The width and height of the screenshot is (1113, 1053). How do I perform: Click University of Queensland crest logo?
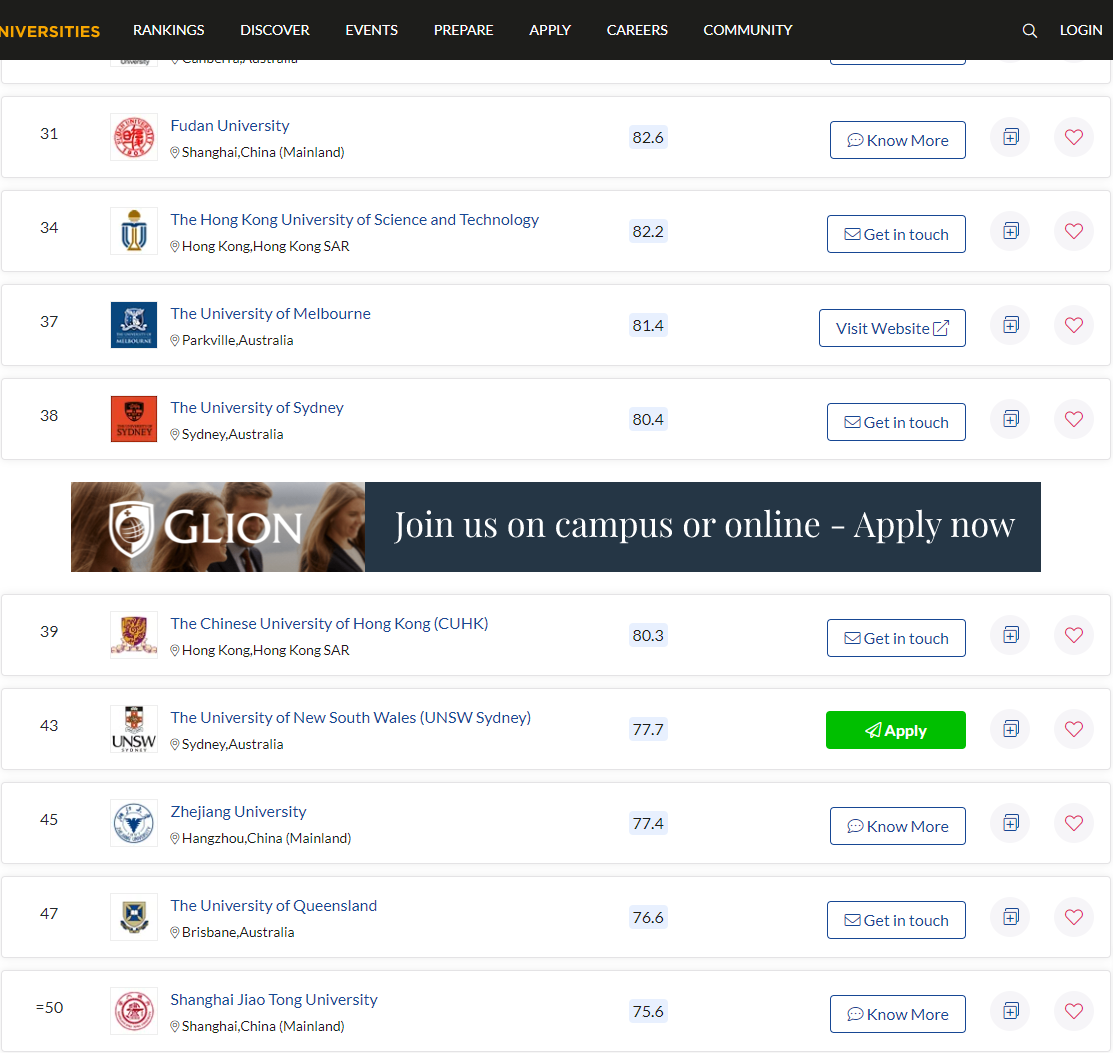134,917
